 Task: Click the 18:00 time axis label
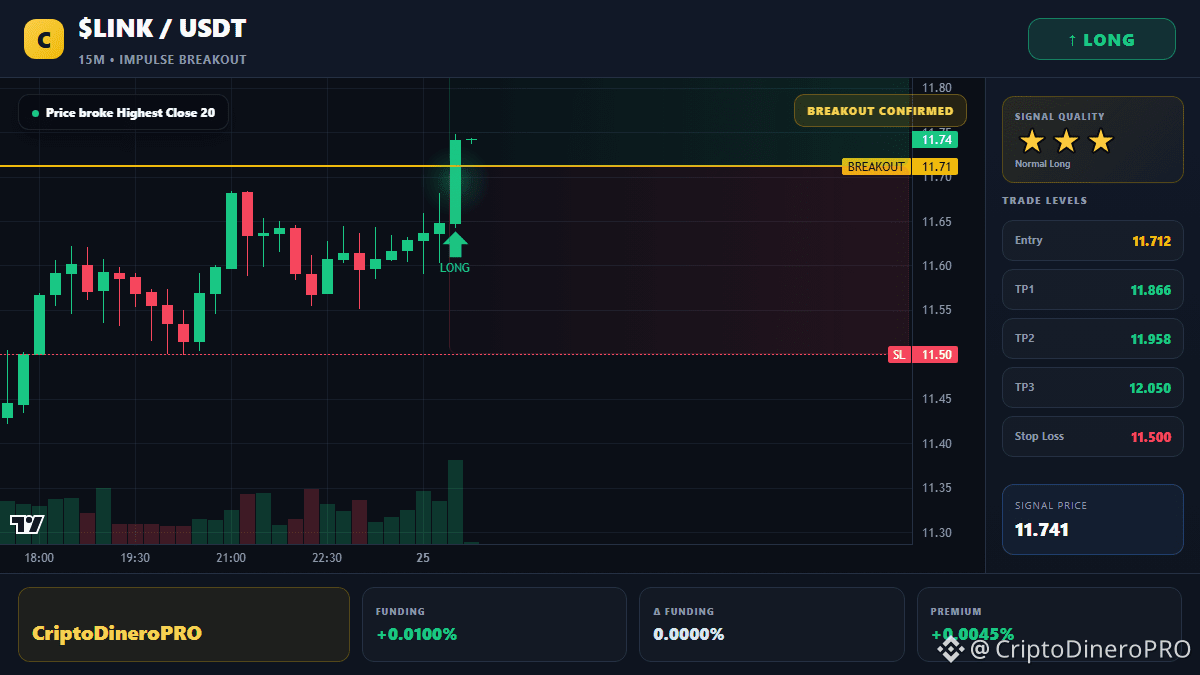point(39,558)
